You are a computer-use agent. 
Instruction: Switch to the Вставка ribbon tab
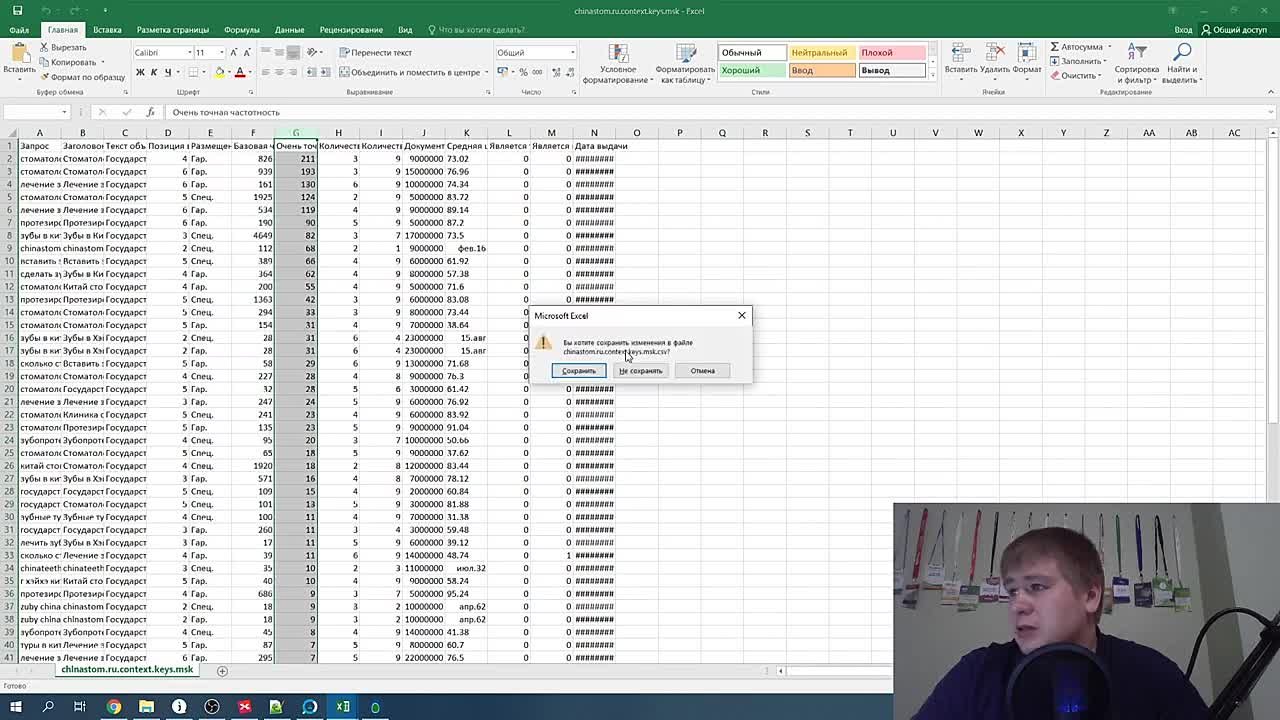tap(108, 29)
